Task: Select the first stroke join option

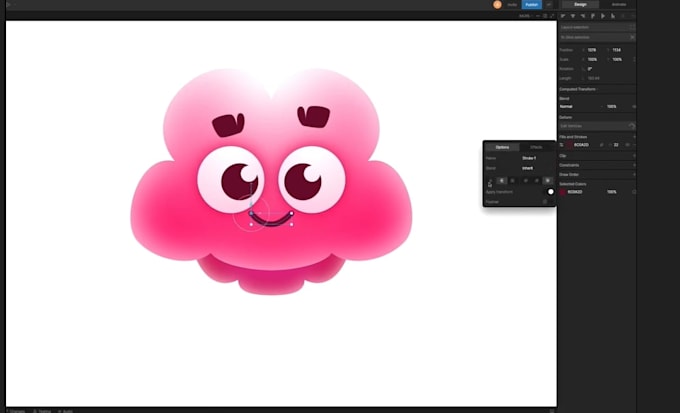Action: coord(526,180)
